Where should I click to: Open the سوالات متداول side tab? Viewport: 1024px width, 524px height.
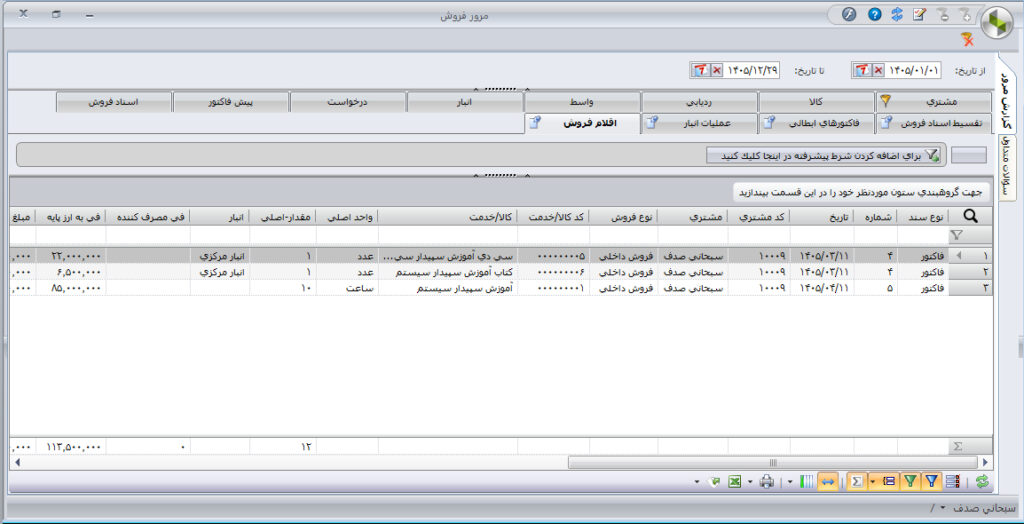(1006, 167)
